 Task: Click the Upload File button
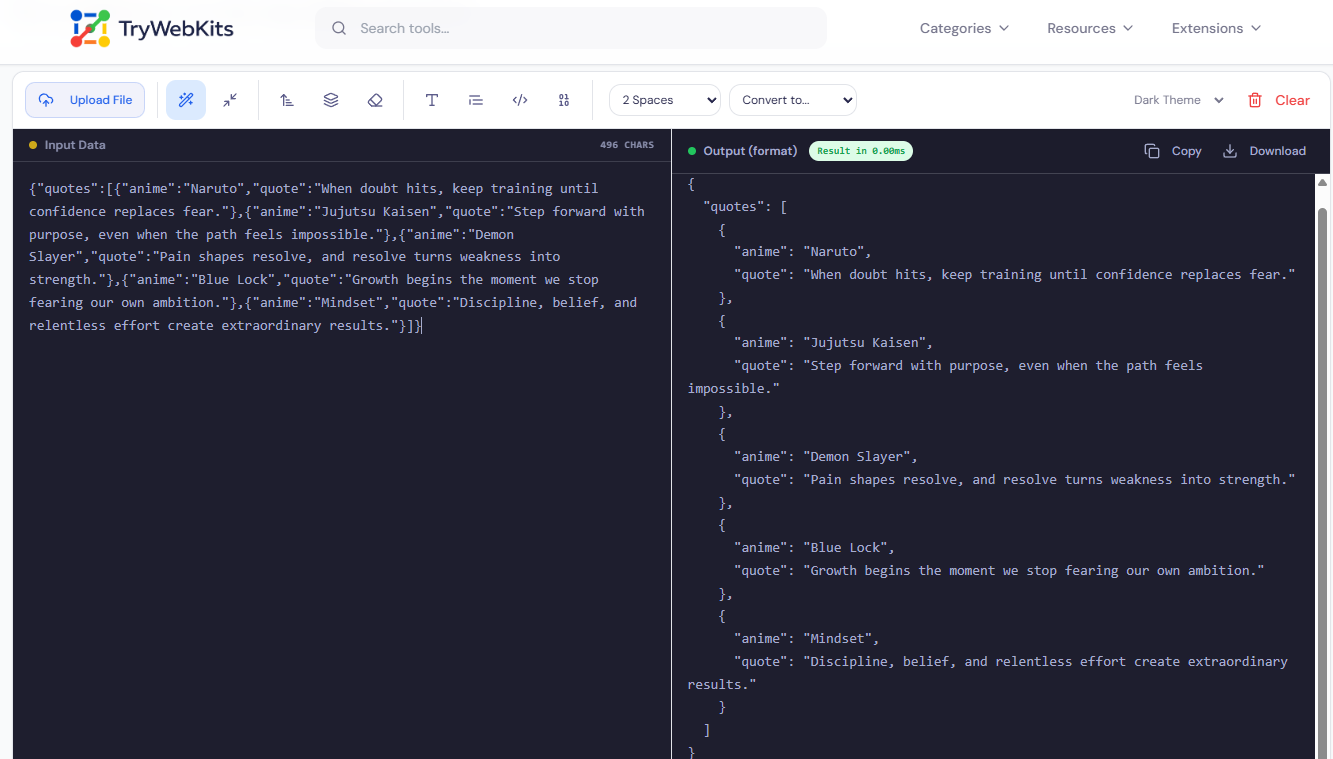85,99
